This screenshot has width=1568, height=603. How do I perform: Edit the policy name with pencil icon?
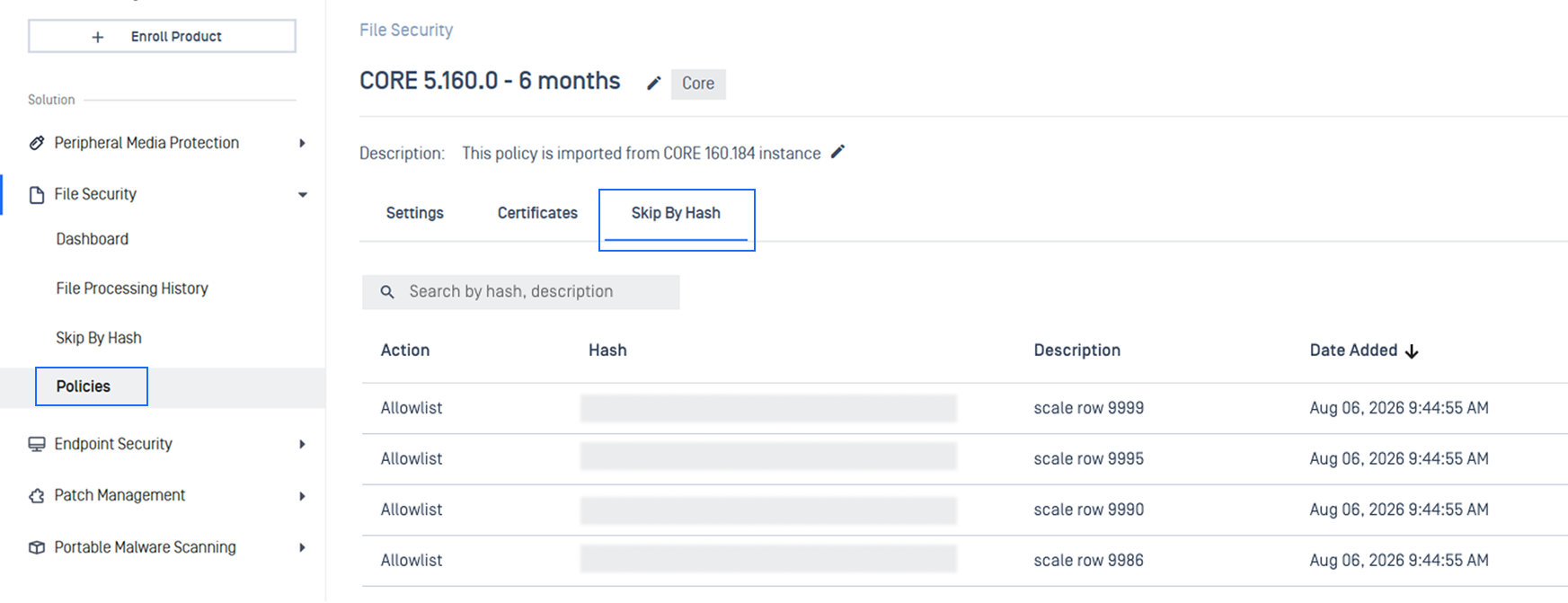point(654,83)
